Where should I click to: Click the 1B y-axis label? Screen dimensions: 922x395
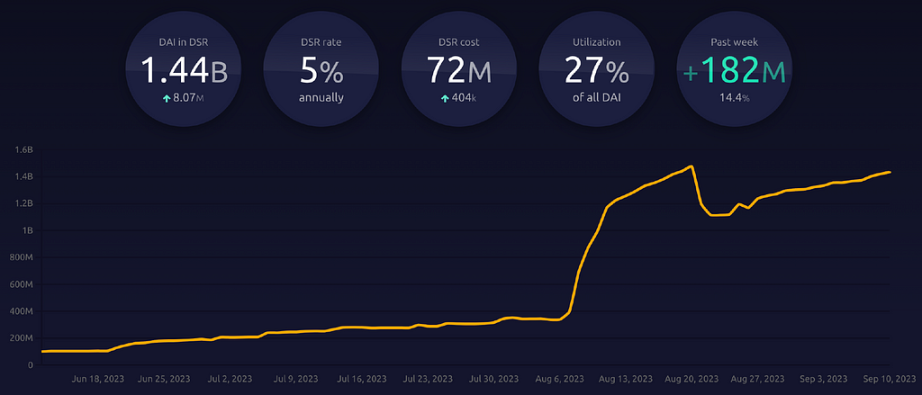pyautogui.click(x=28, y=230)
